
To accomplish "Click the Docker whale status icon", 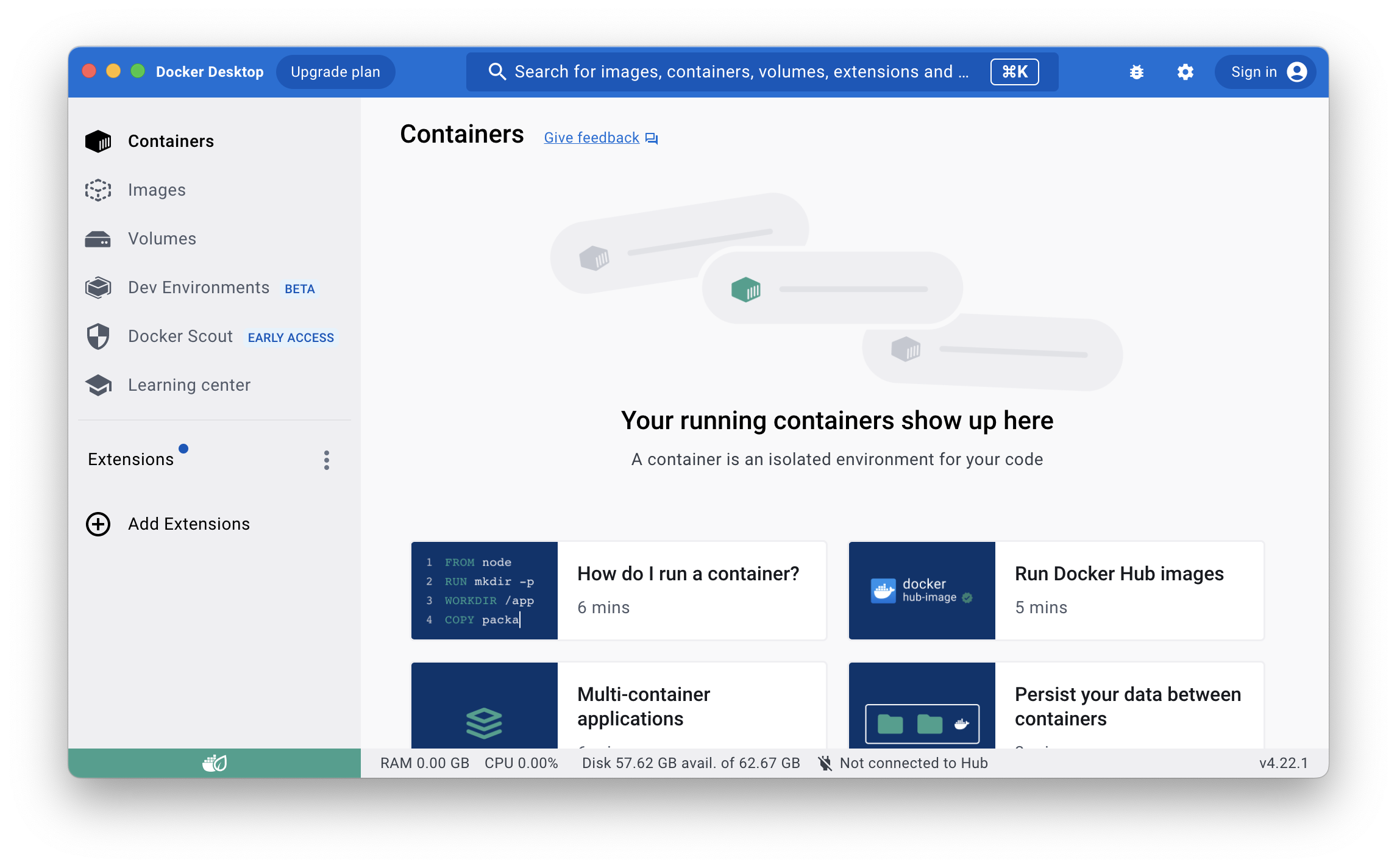I will pyautogui.click(x=215, y=763).
